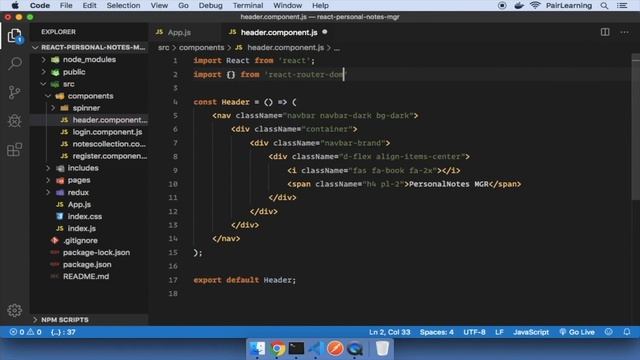The height and width of the screenshot is (360, 640).
Task: Open the Trash in the Dock
Action: [x=382, y=348]
